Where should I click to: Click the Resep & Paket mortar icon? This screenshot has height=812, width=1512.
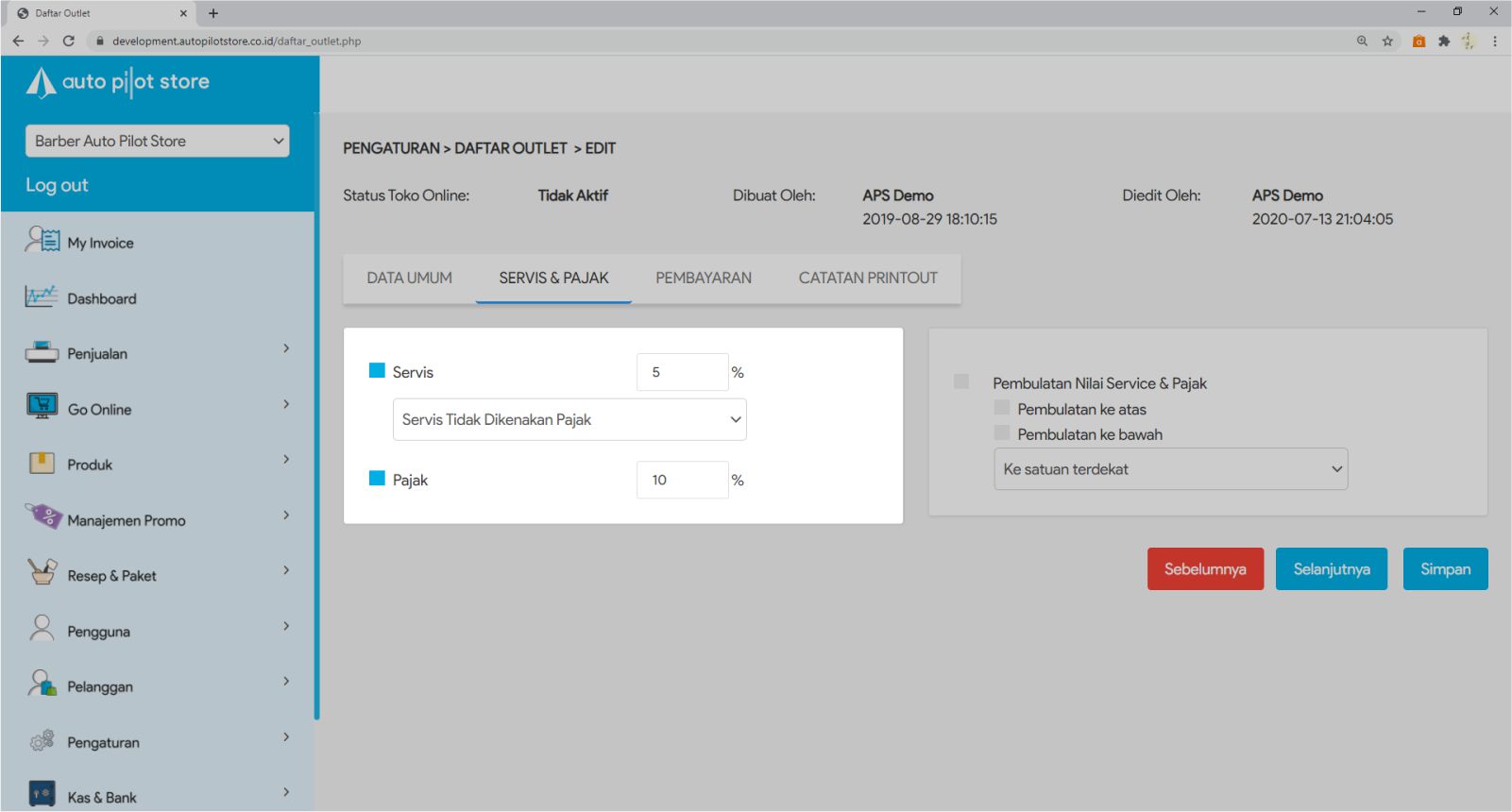pos(42,573)
